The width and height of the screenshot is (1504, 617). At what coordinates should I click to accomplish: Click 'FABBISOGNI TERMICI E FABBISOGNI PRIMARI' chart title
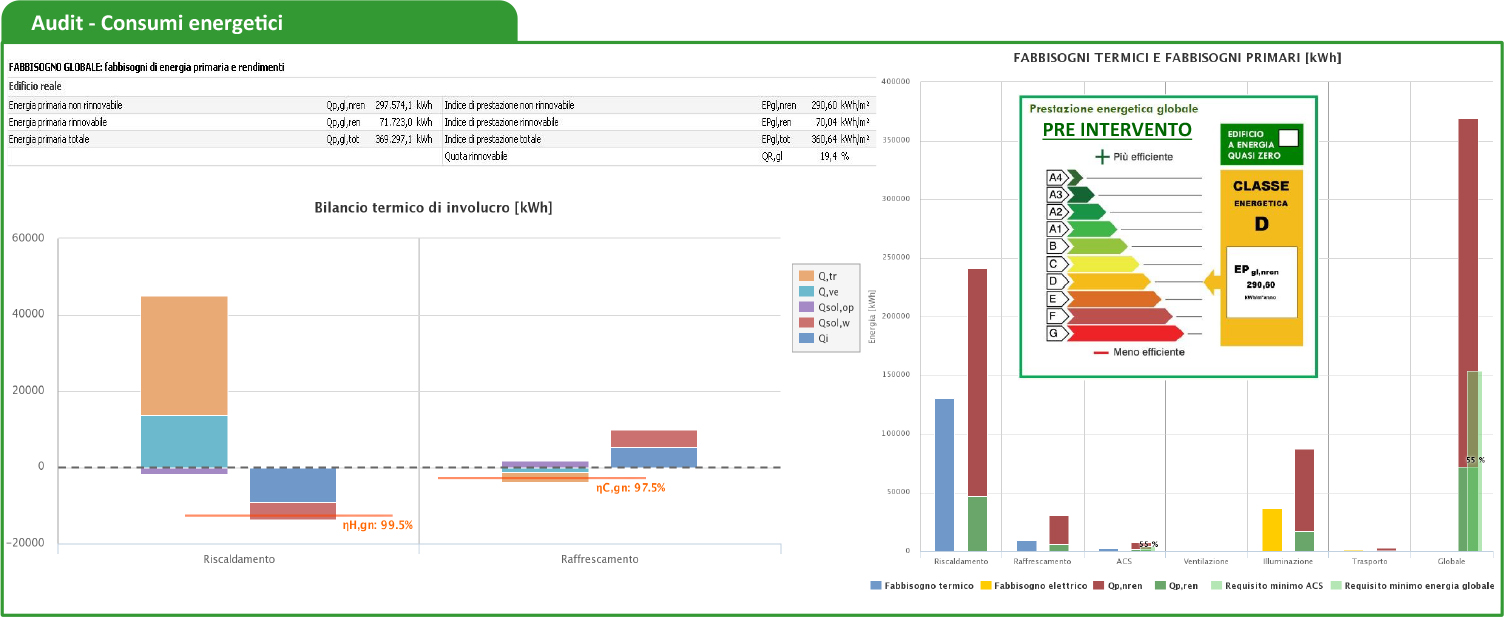pyautogui.click(x=1177, y=58)
